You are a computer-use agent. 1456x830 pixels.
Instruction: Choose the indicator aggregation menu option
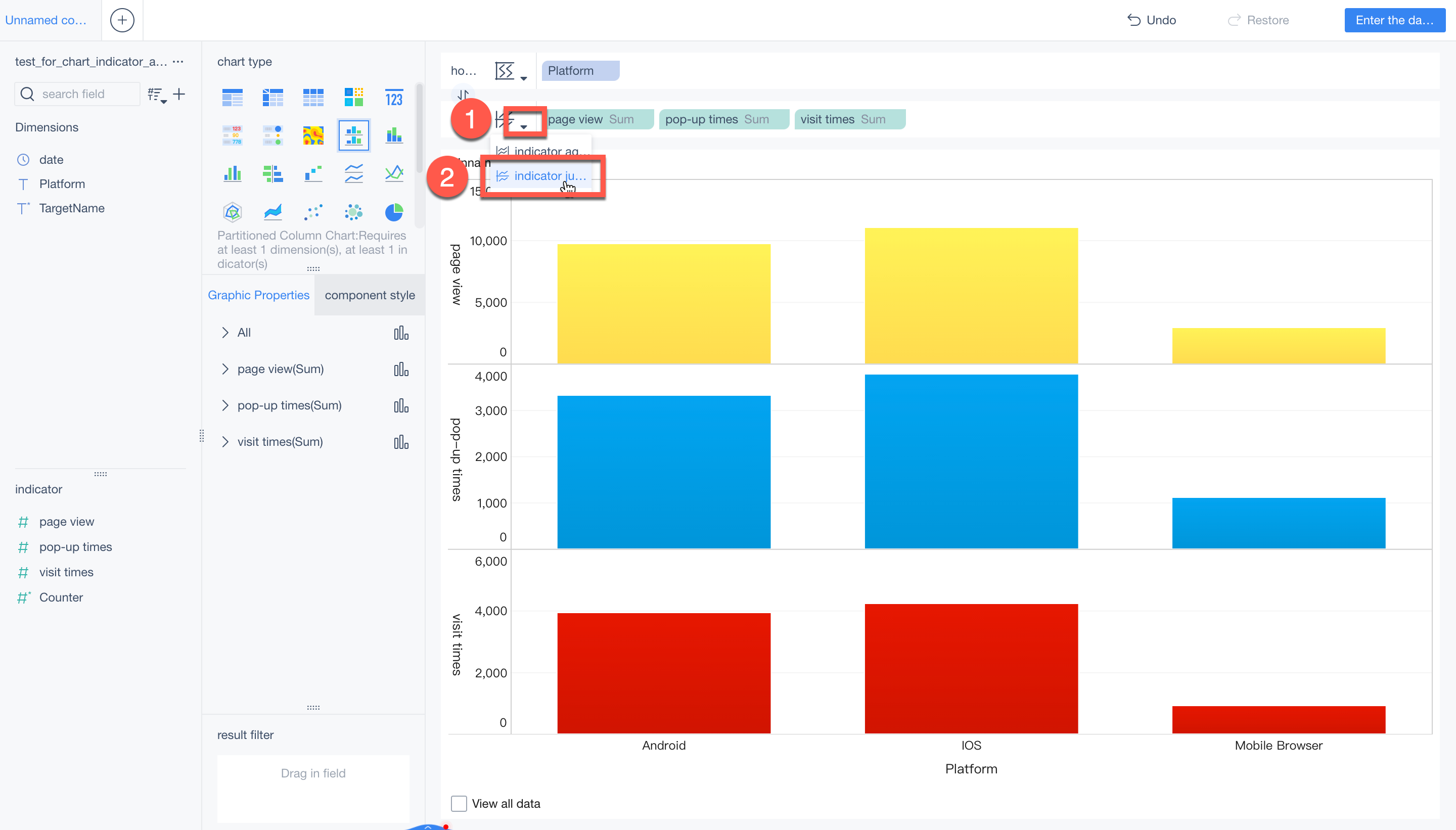click(x=542, y=152)
